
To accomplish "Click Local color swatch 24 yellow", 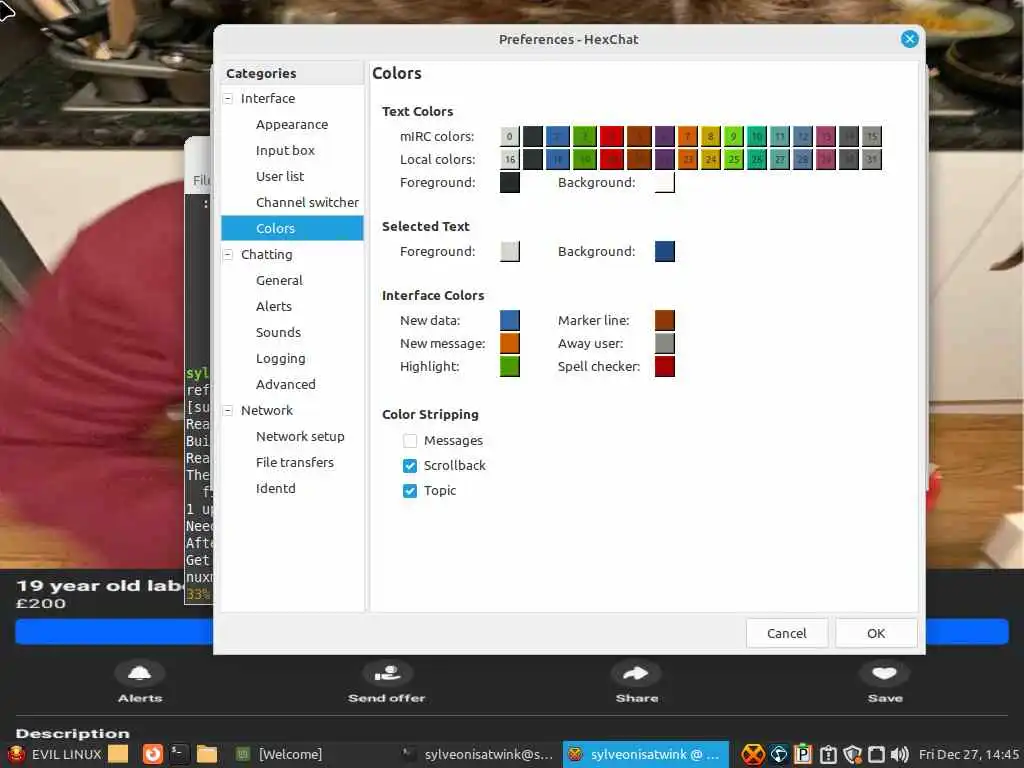I will 711,159.
